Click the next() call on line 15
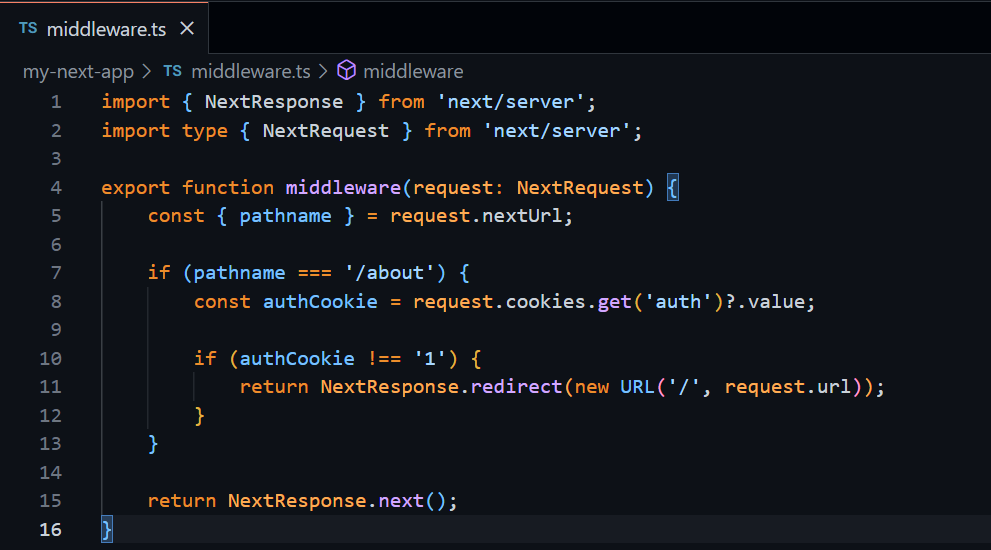Viewport: 991px width, 550px height. [400, 501]
